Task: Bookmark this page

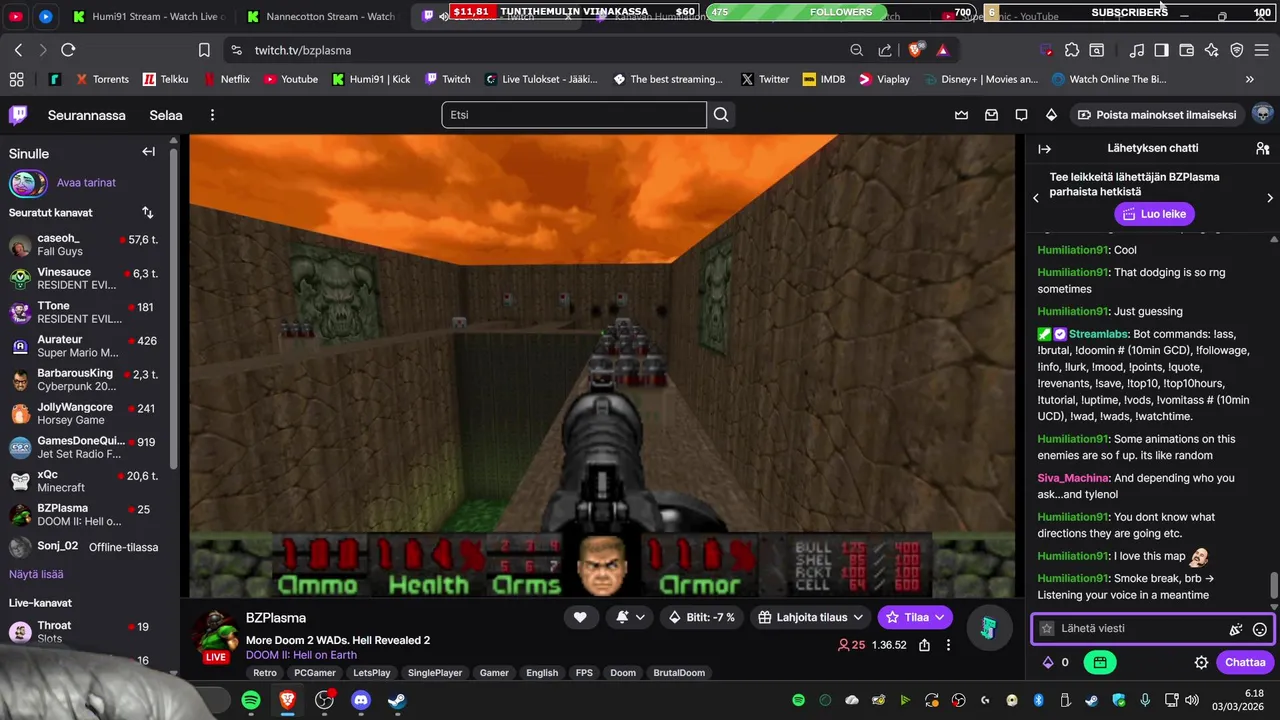Action: coord(204,50)
